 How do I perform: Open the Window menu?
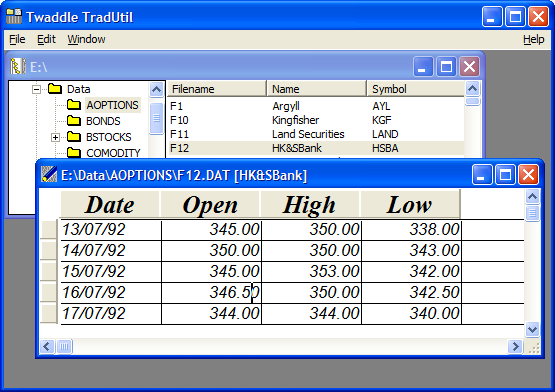(86, 39)
